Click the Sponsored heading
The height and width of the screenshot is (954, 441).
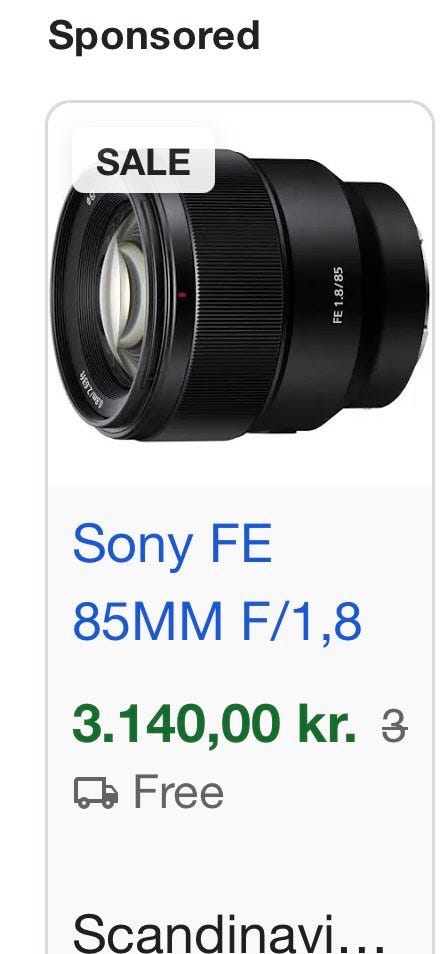[154, 35]
